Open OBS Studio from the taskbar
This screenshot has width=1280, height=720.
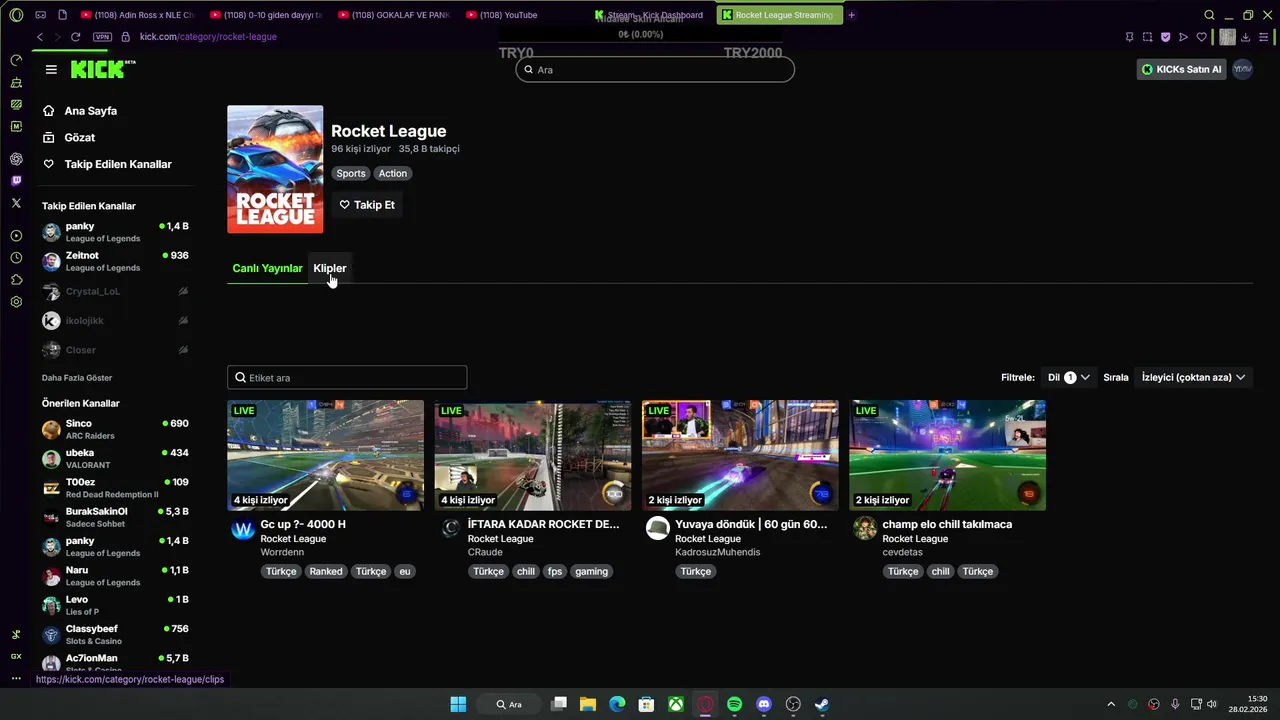[793, 704]
